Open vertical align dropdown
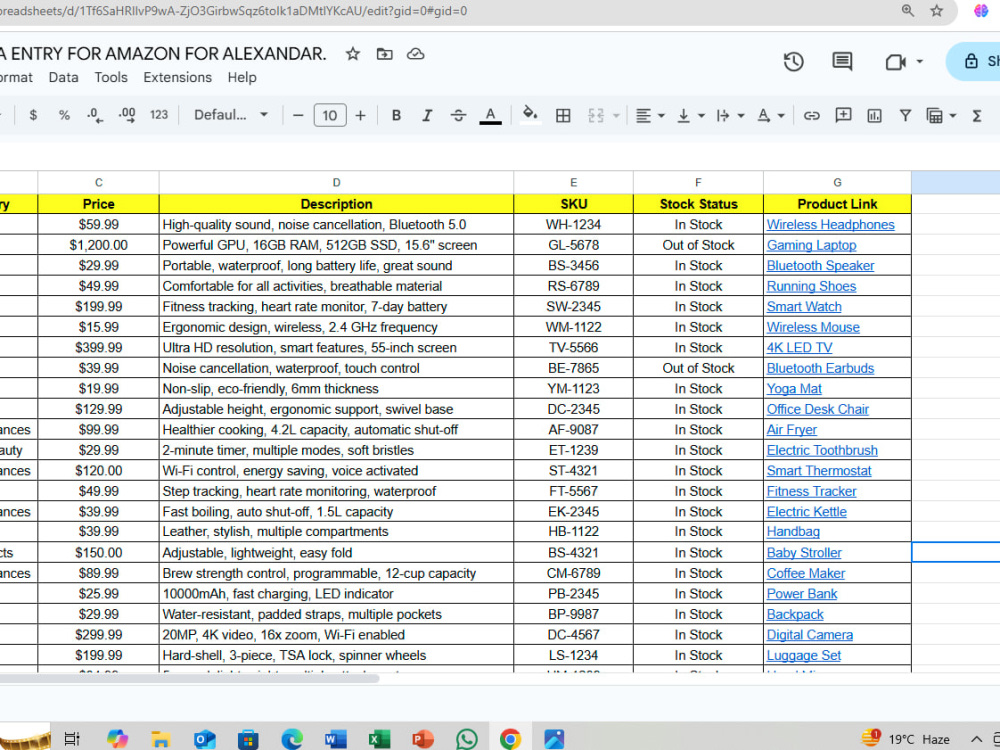 click(691, 115)
